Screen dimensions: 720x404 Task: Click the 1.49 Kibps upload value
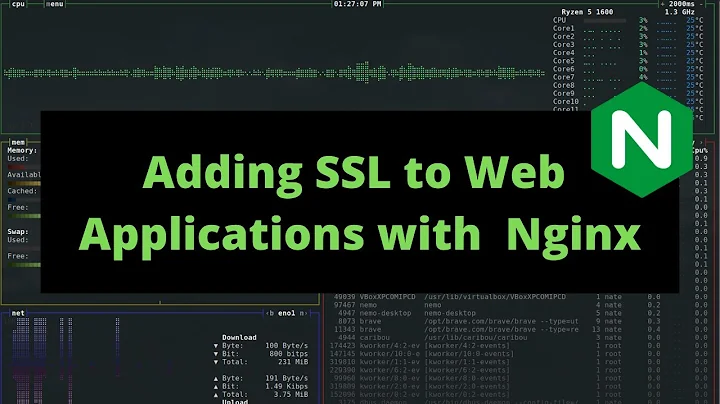[287, 387]
